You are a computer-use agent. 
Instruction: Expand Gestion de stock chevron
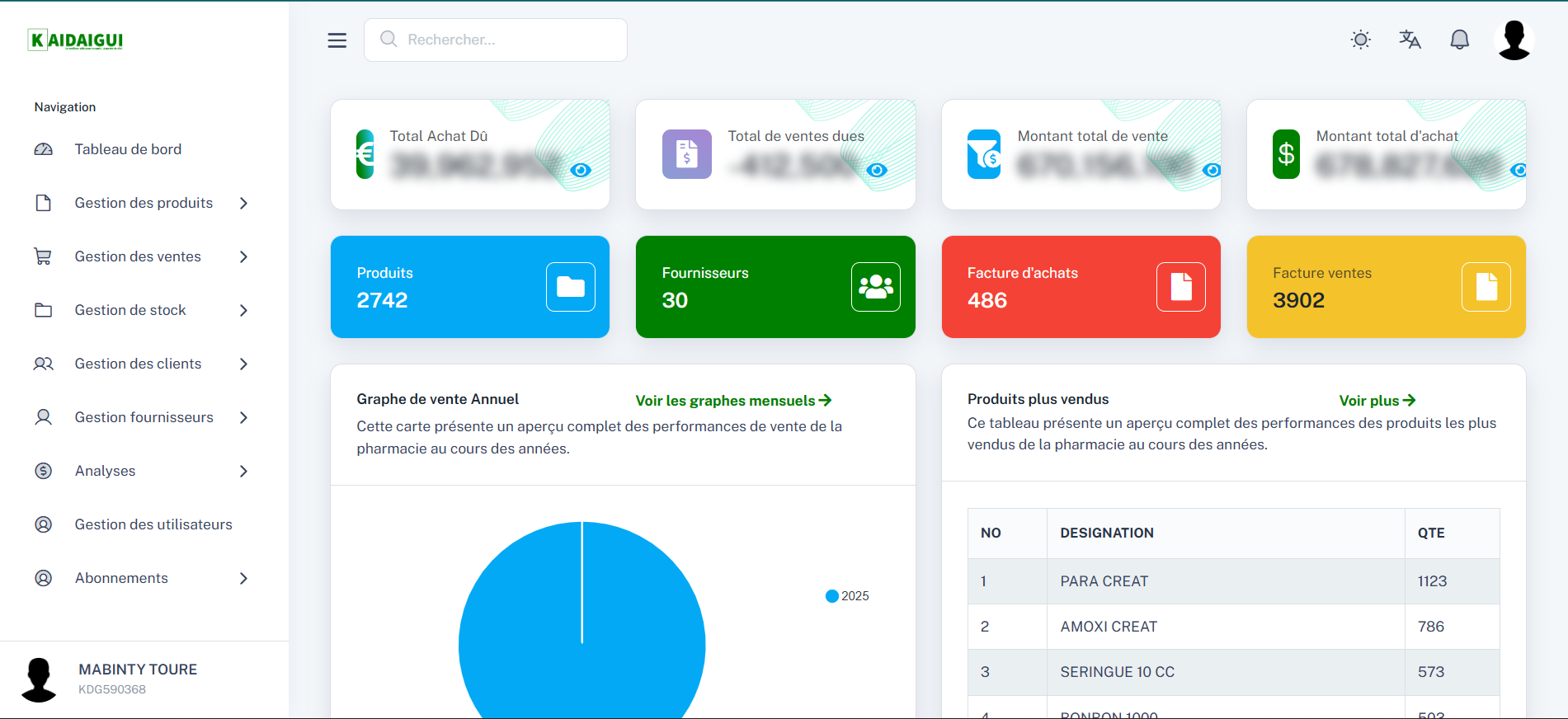243,310
